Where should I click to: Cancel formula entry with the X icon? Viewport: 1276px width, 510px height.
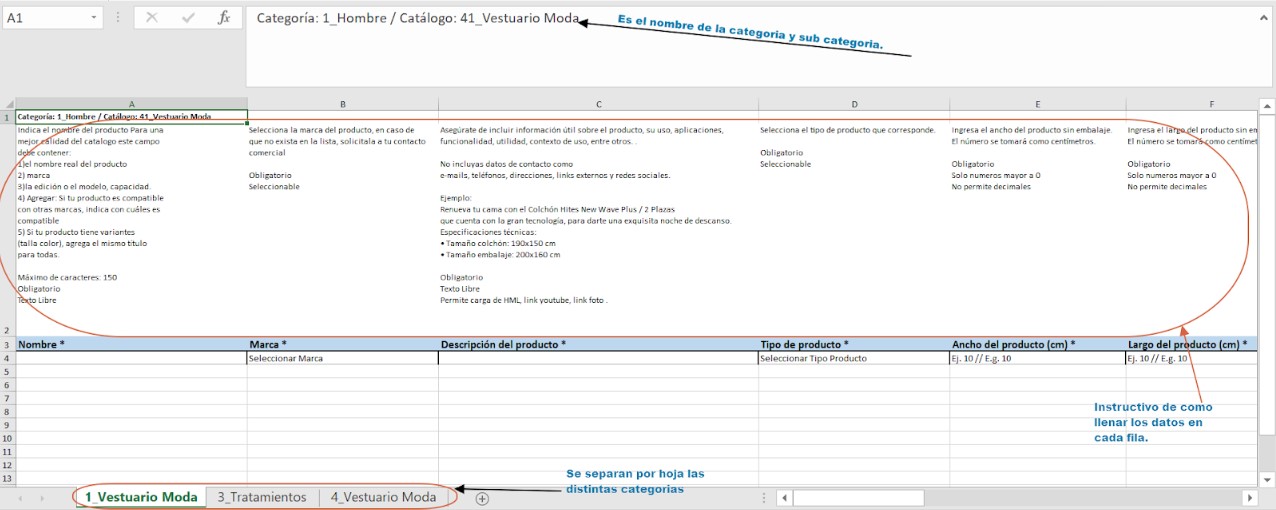(151, 18)
